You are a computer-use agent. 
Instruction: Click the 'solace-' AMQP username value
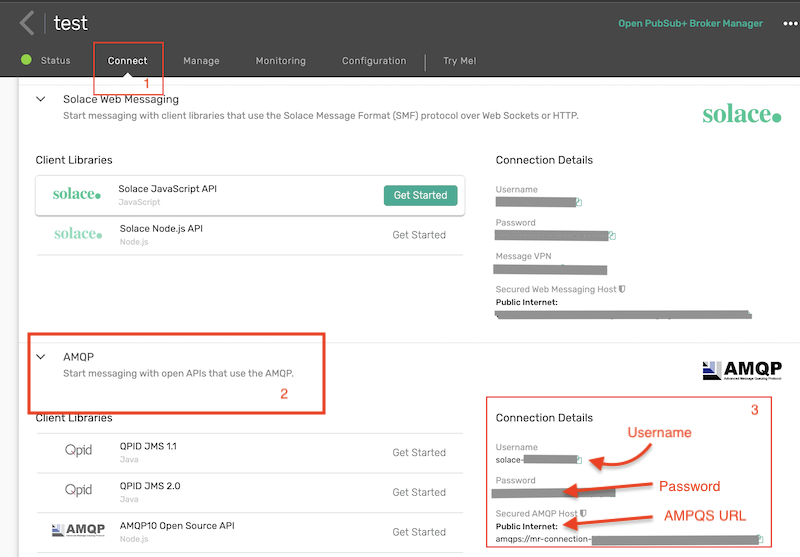click(x=509, y=460)
